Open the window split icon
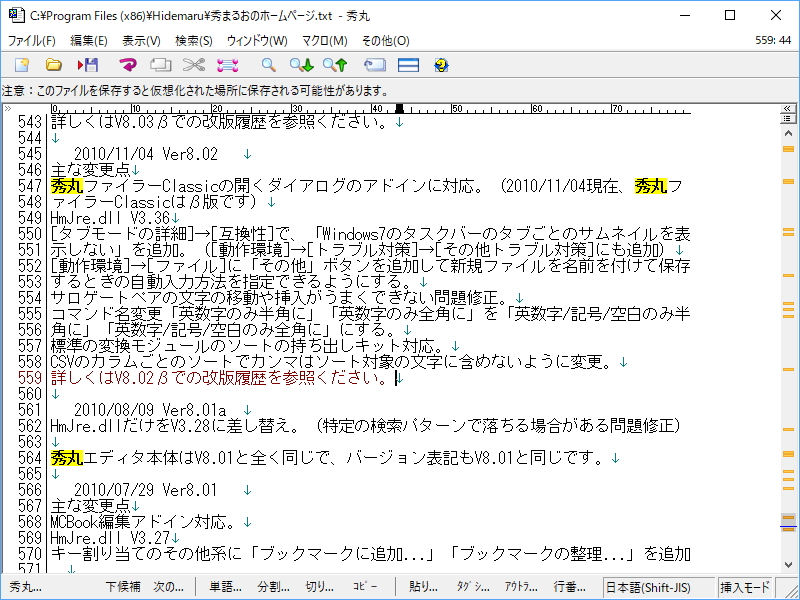This screenshot has width=800, height=600. 410,65
